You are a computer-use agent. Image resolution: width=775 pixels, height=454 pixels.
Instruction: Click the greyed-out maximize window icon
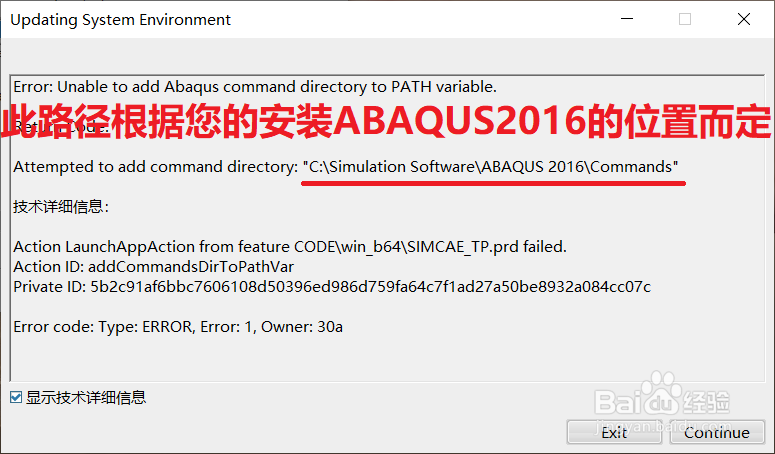point(685,19)
